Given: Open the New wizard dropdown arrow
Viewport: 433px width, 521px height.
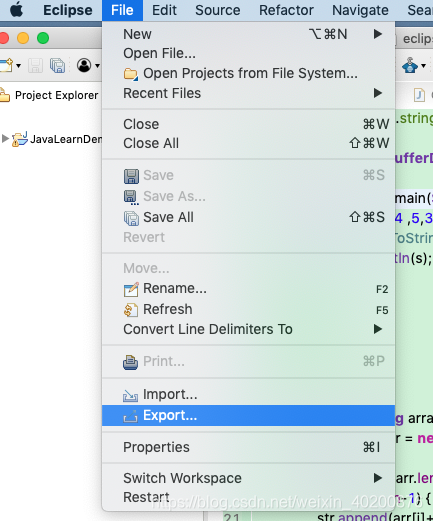Looking at the screenshot, I should (19, 66).
